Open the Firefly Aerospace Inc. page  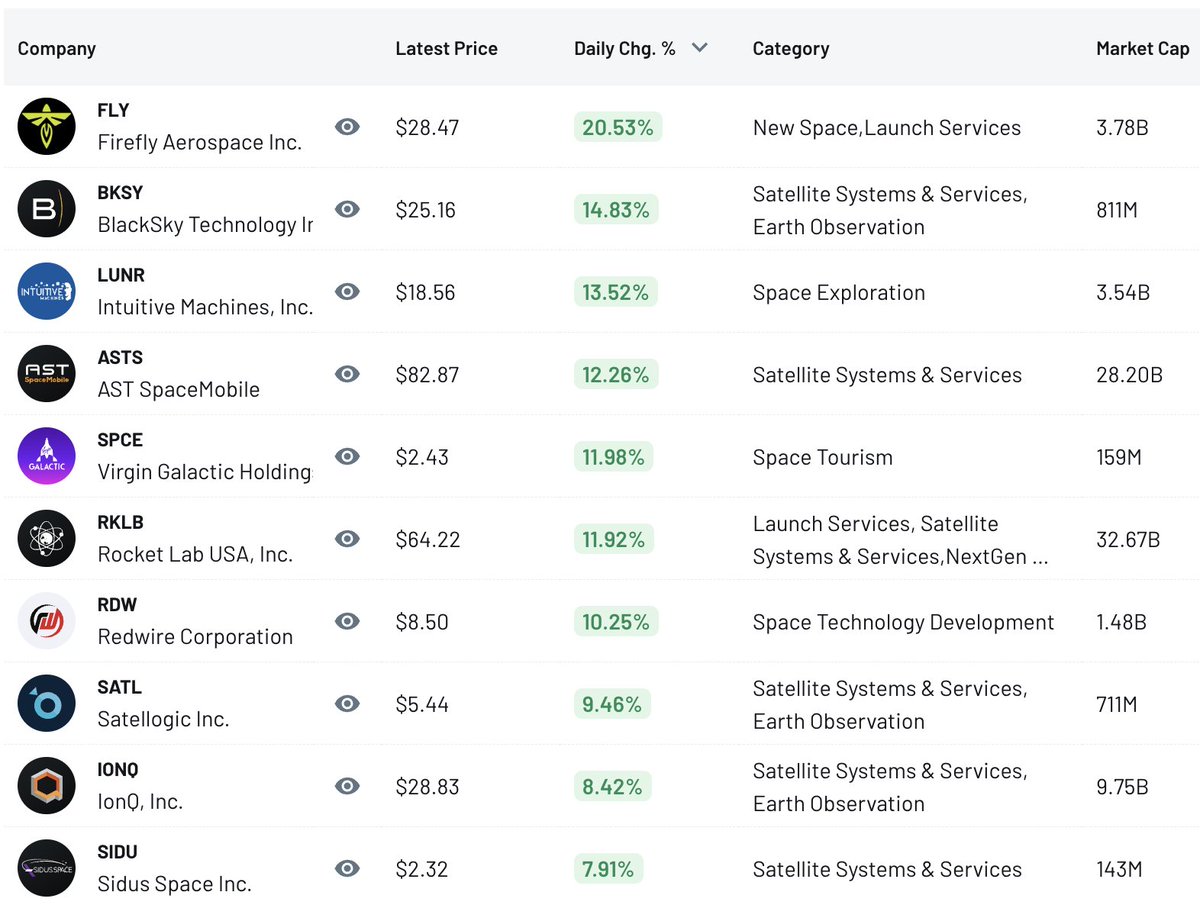click(200, 142)
